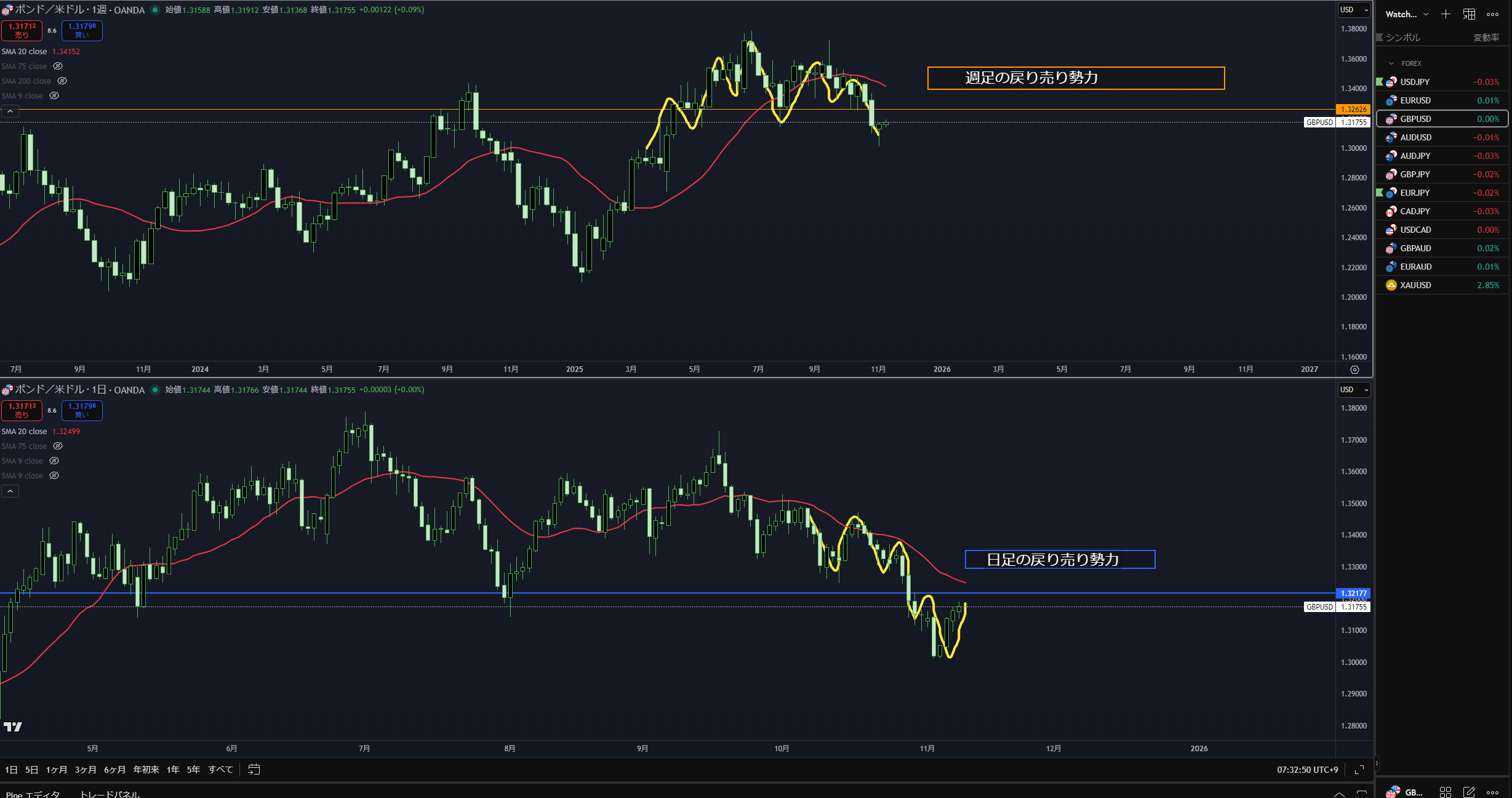This screenshot has width=1512, height=798.
Task: Show SMA 75 close on daily chart
Action: coord(58,446)
